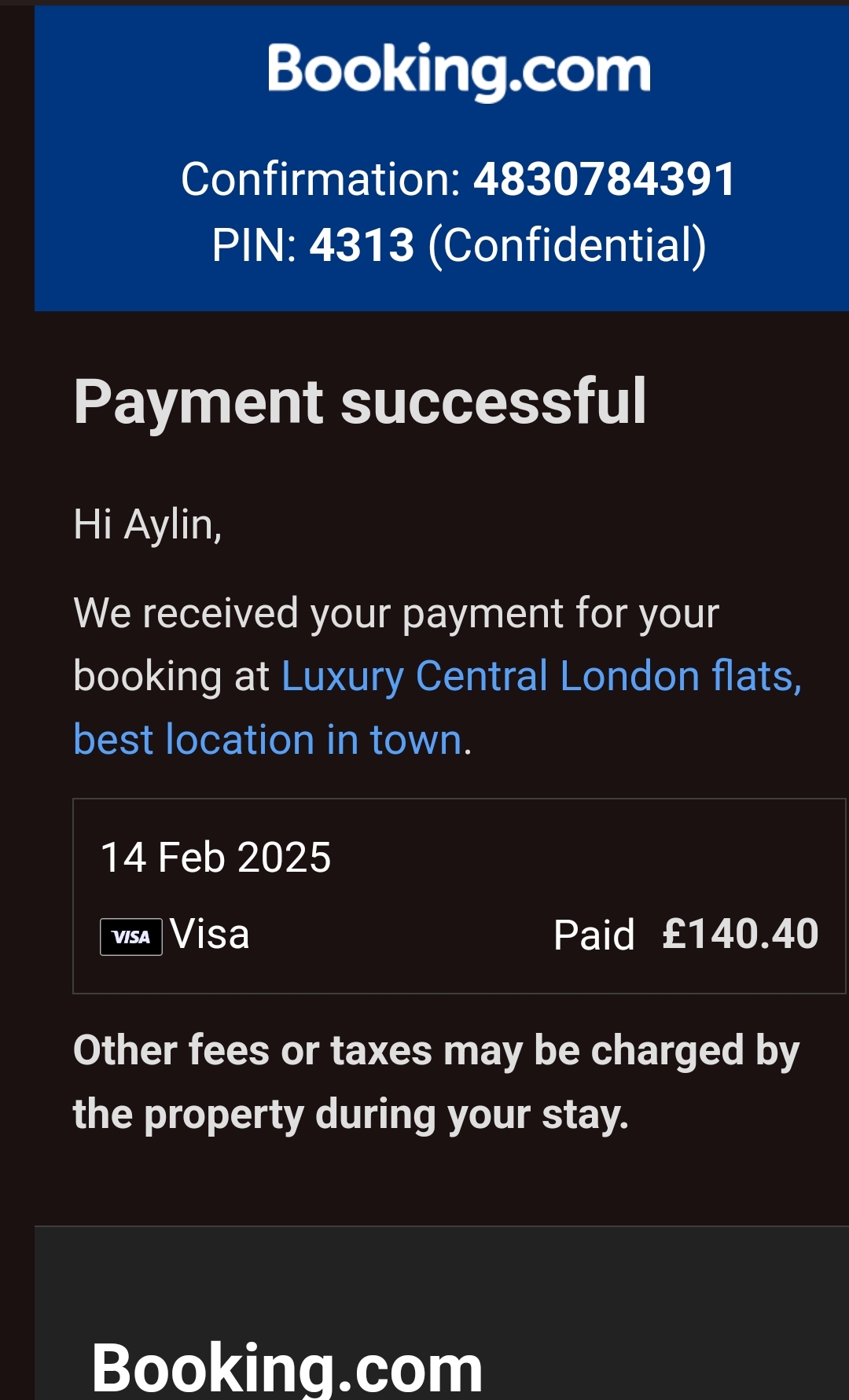The image size is (849, 1400).
Task: Open the Luxury Central London flats link
Action: click(x=541, y=676)
